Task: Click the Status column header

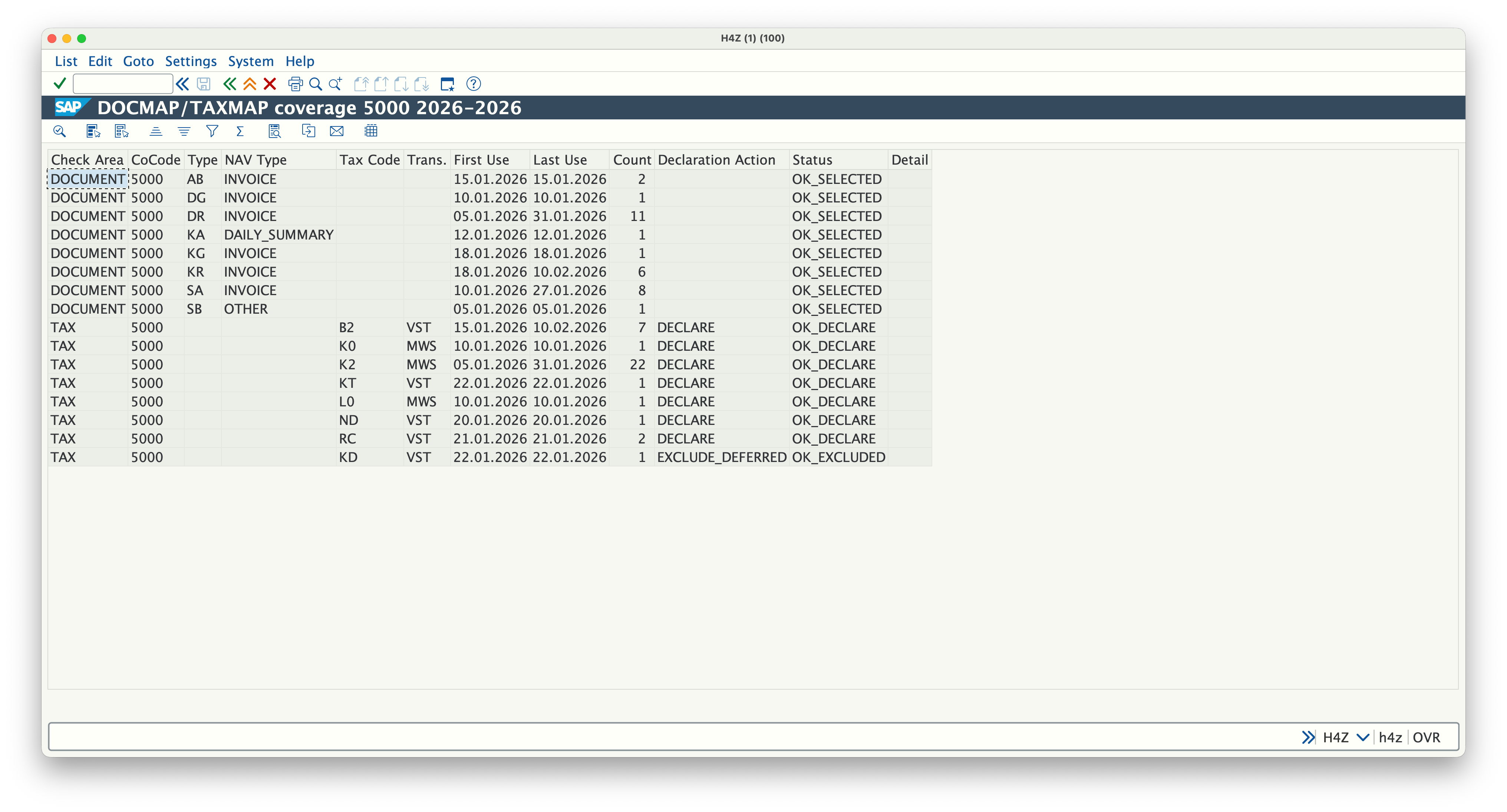Action: (838, 160)
